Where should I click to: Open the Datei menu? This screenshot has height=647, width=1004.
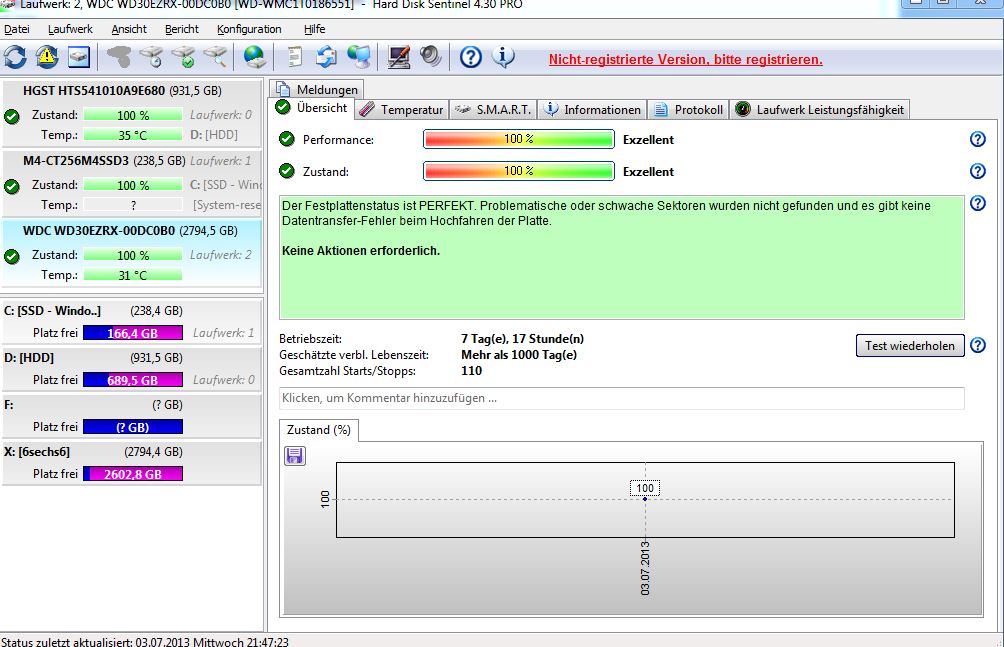coord(17,29)
